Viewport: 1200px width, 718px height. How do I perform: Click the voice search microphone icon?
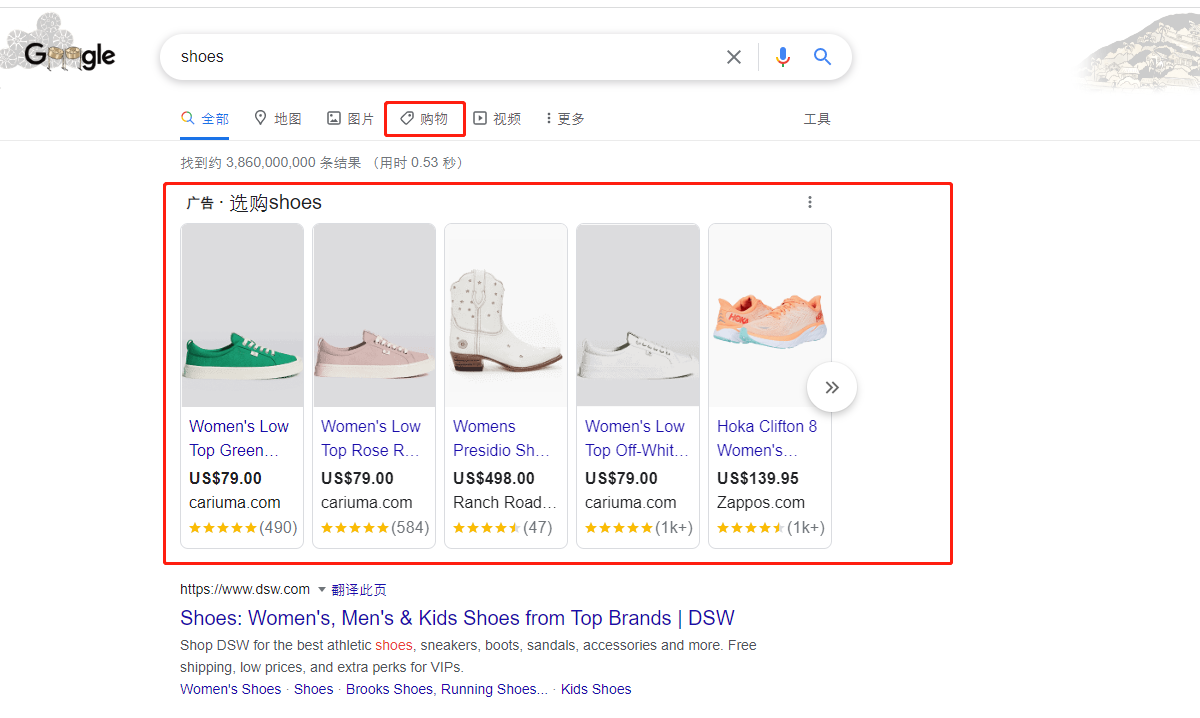(x=783, y=57)
